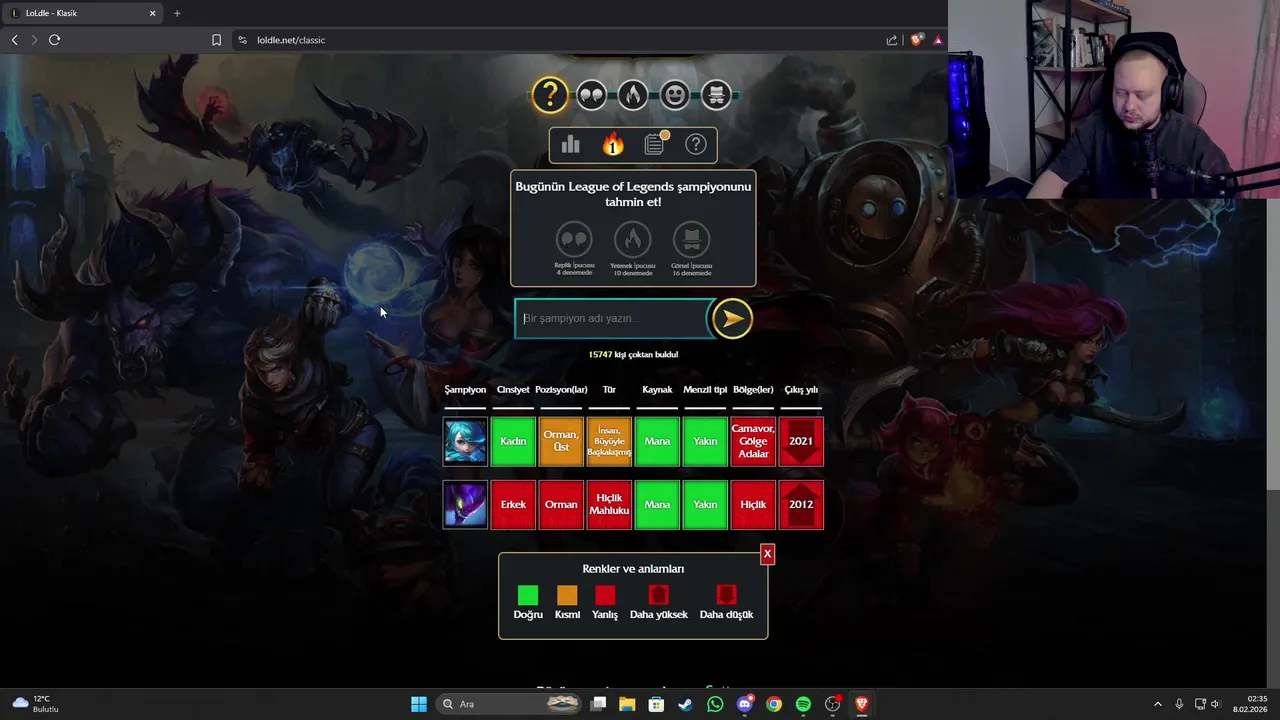Click the Hiçlik Mahluku species cell

click(609, 505)
